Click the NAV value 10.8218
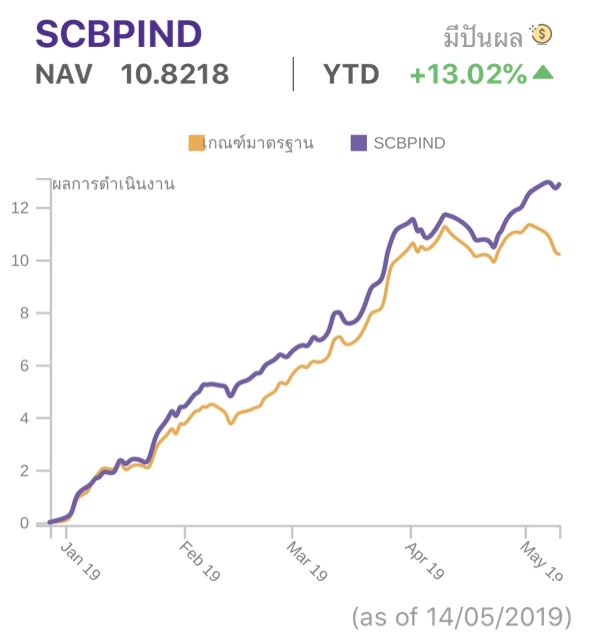Viewport: 589px width, 638px height. click(175, 74)
